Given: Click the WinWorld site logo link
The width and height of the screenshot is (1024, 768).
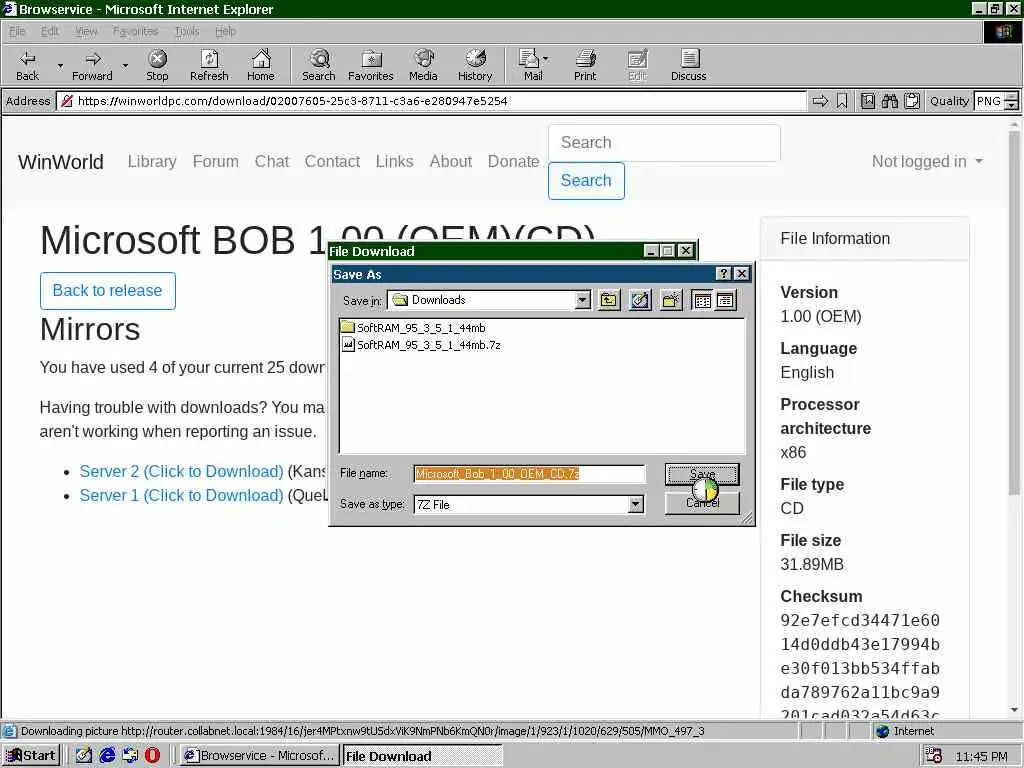Looking at the screenshot, I should pos(61,162).
